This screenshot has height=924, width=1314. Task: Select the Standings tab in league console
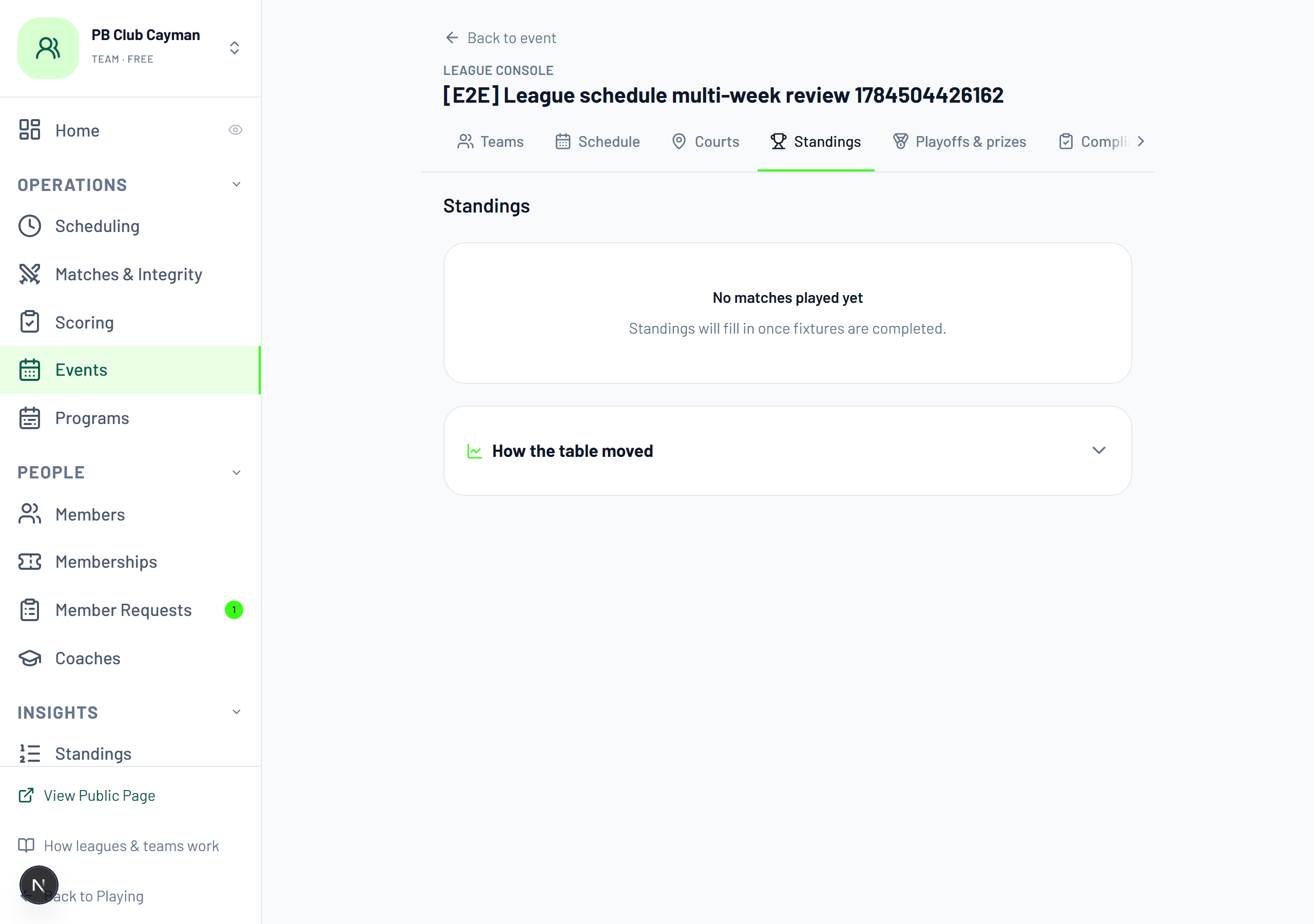point(816,141)
